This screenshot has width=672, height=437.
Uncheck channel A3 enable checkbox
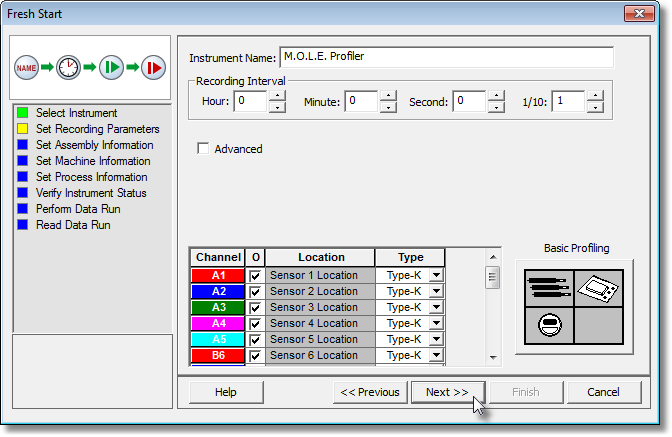(255, 308)
